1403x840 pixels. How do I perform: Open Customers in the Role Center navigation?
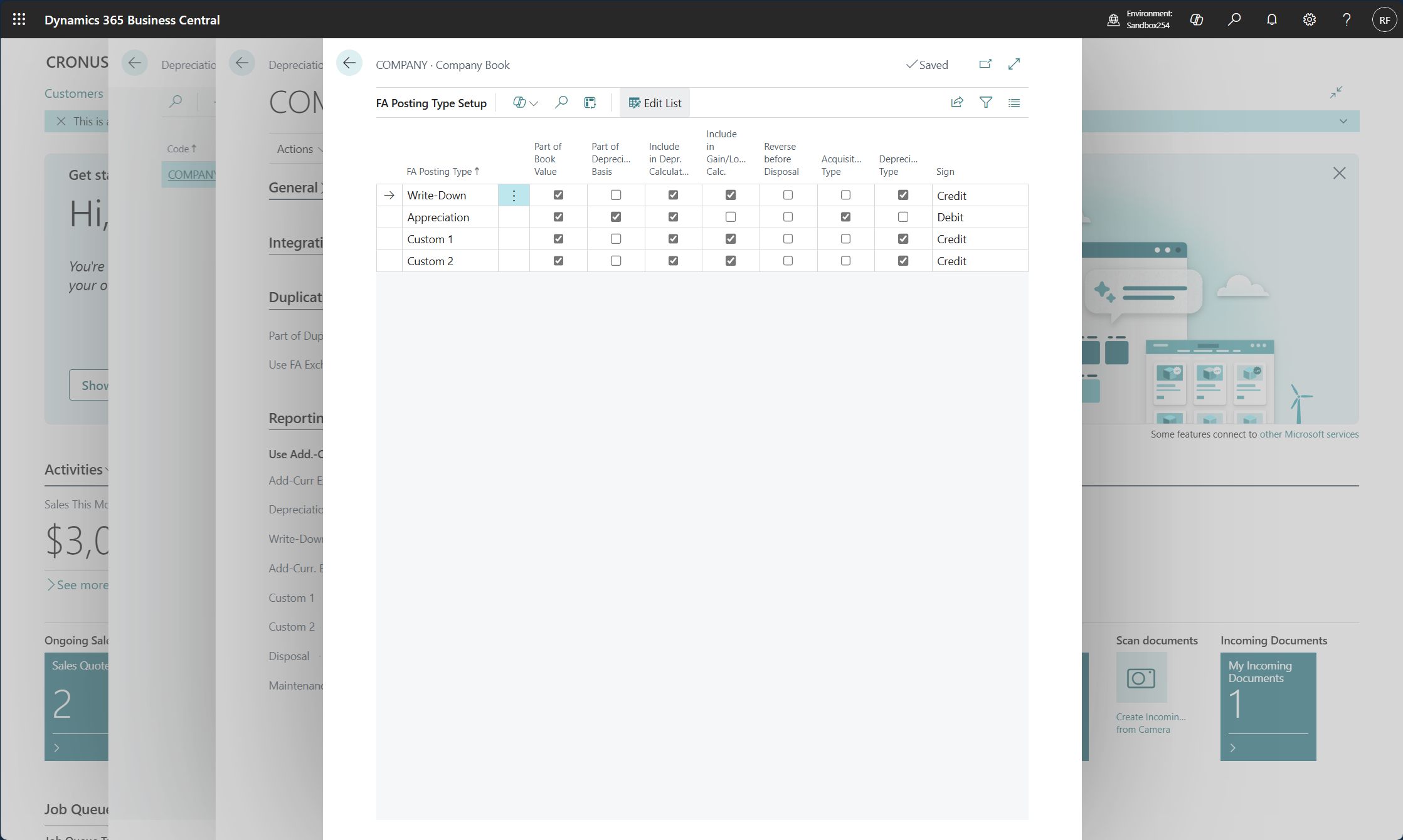click(73, 93)
